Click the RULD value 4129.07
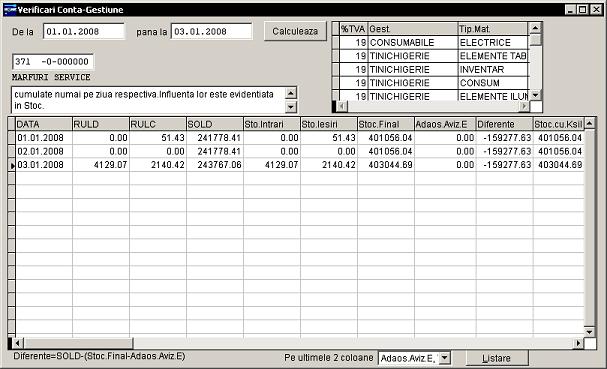Image resolution: width=607 pixels, height=369 pixels. [101, 165]
